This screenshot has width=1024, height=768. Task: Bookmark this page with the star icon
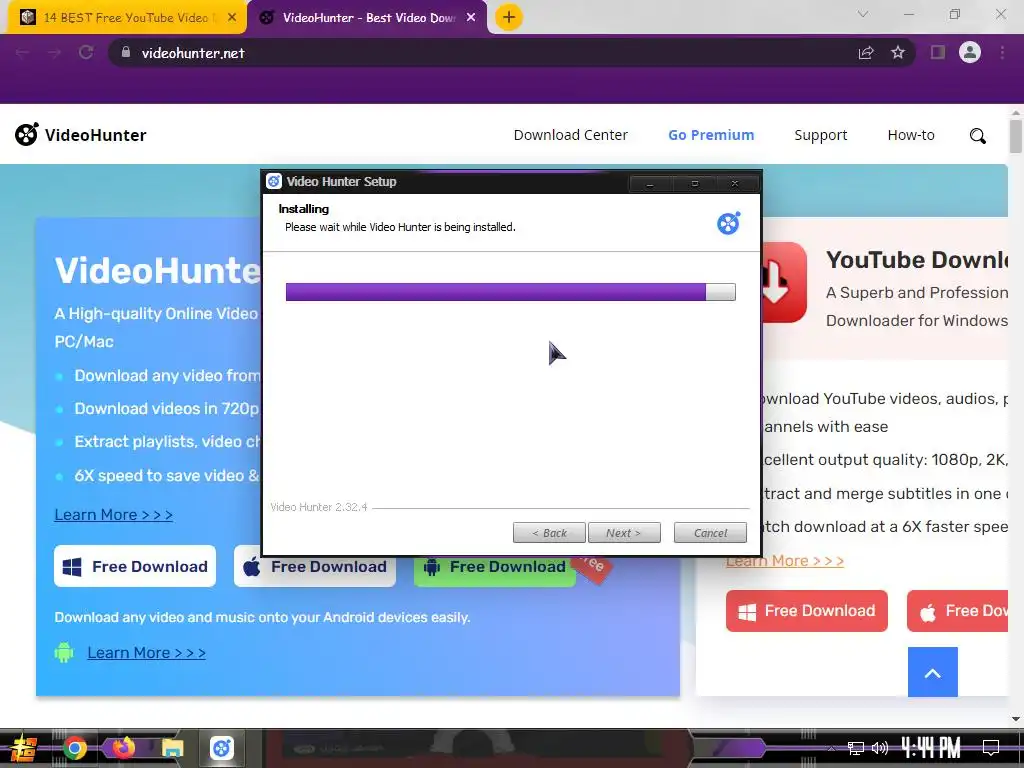(x=898, y=53)
